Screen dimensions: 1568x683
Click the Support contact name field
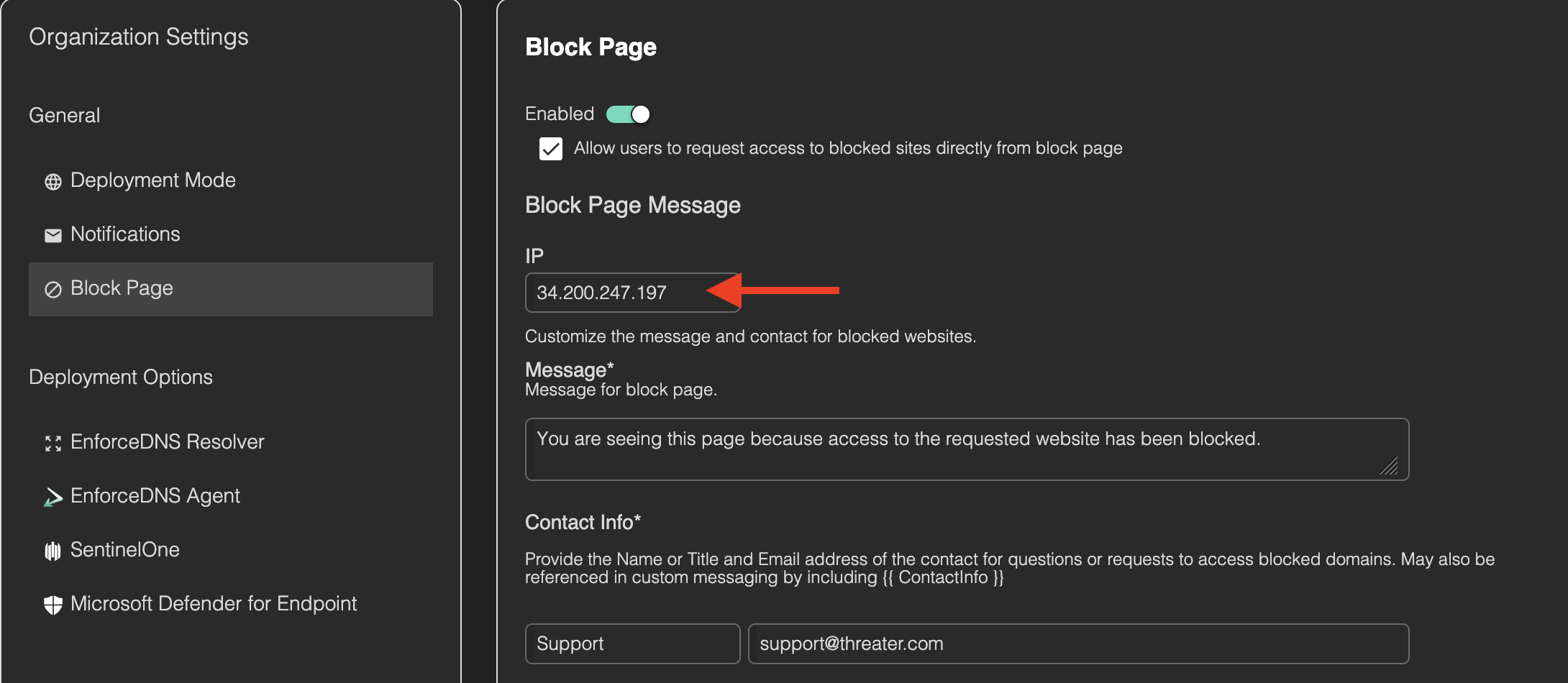coord(632,643)
